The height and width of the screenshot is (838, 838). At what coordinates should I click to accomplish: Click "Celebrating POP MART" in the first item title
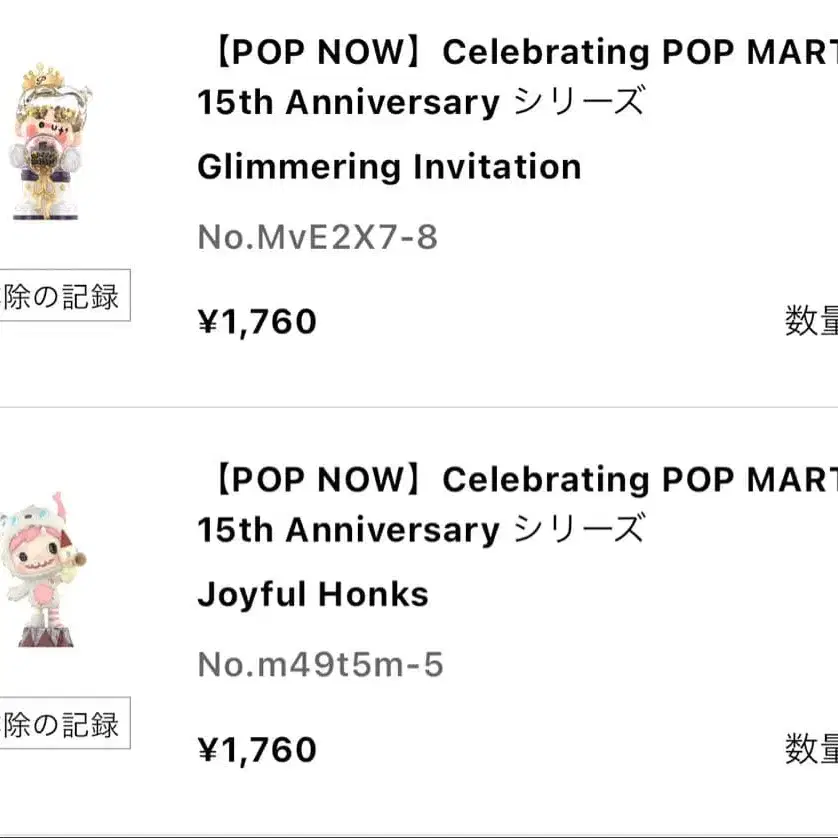coord(640,53)
